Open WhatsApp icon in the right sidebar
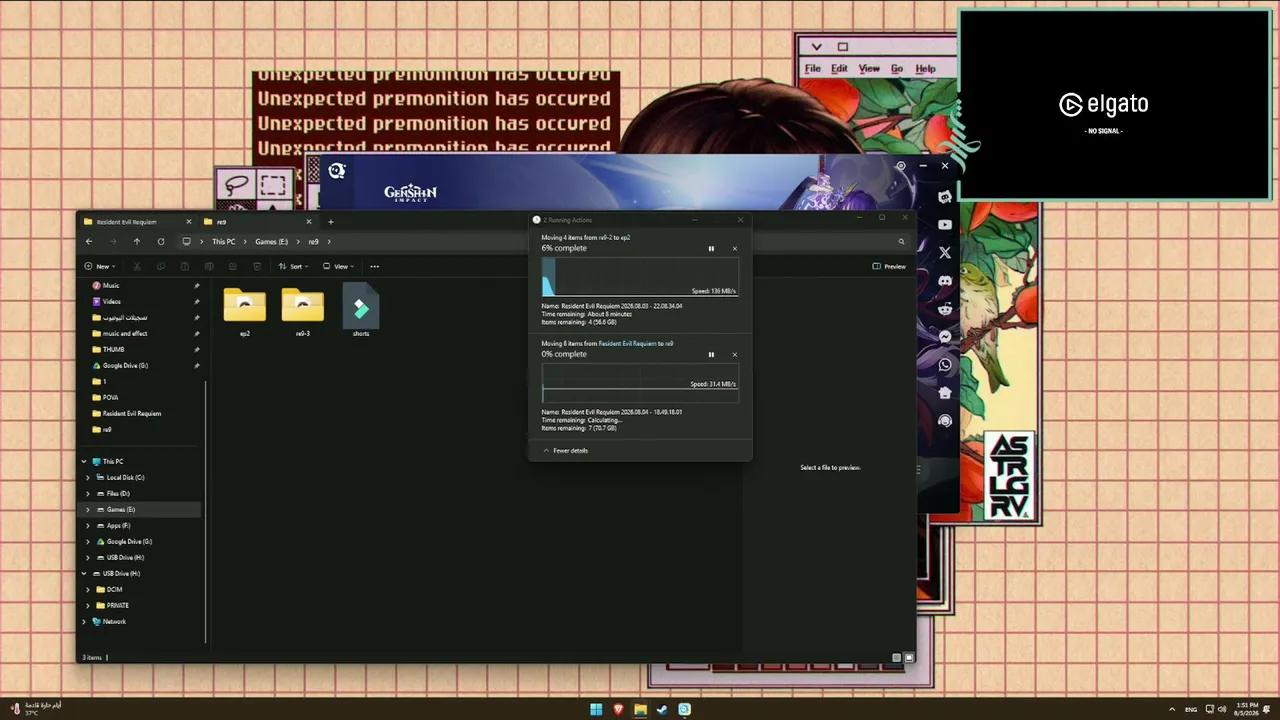 click(x=945, y=365)
